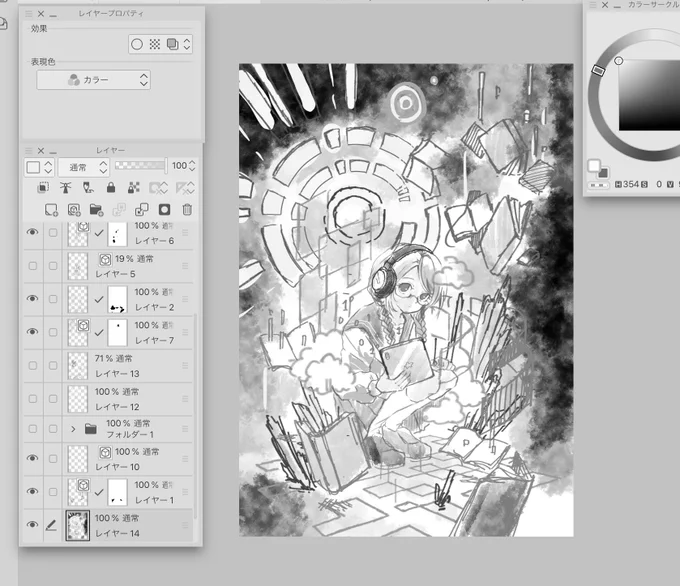Select レイヤー 7 row name
The width and height of the screenshot is (680, 586).
pos(155,340)
